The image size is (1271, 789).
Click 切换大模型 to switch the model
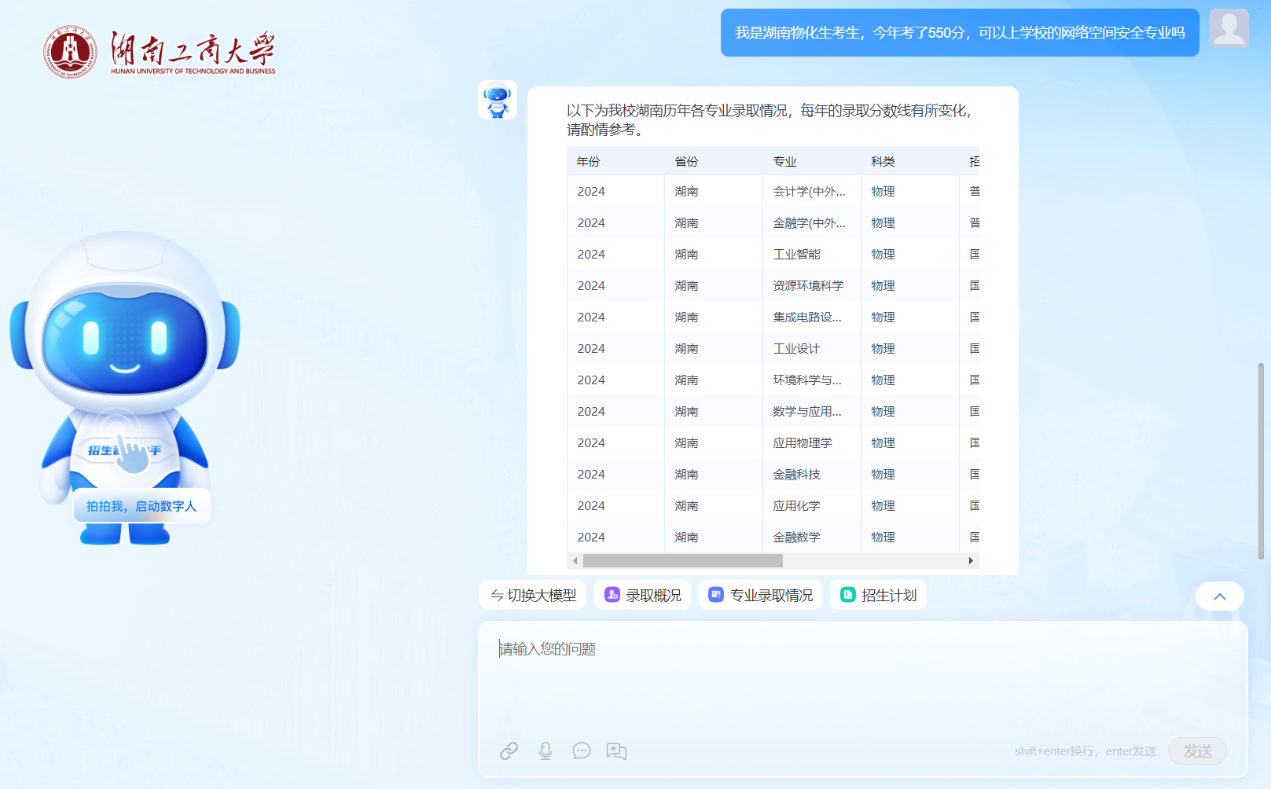click(532, 595)
